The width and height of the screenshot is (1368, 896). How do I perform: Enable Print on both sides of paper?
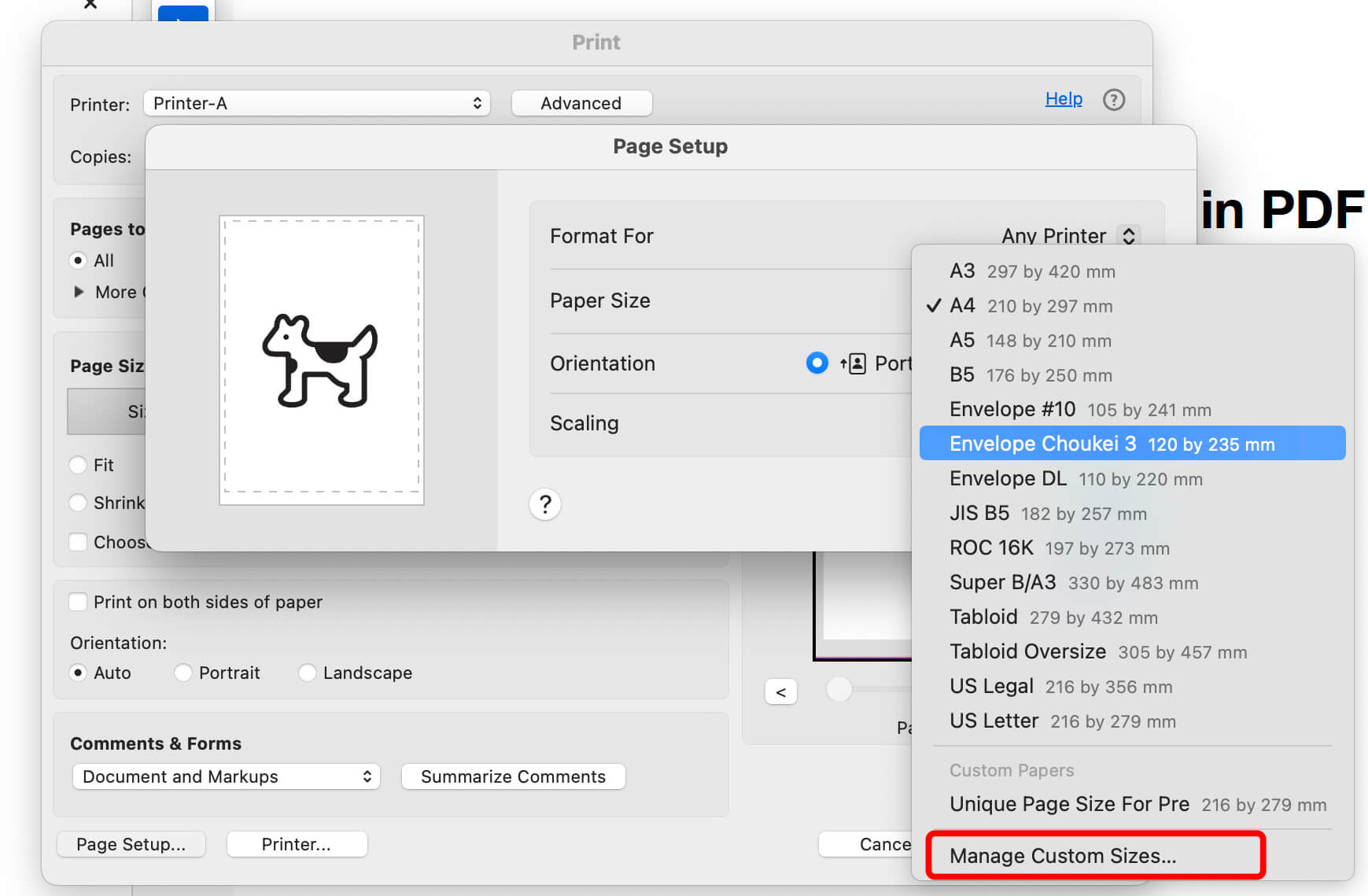click(78, 602)
